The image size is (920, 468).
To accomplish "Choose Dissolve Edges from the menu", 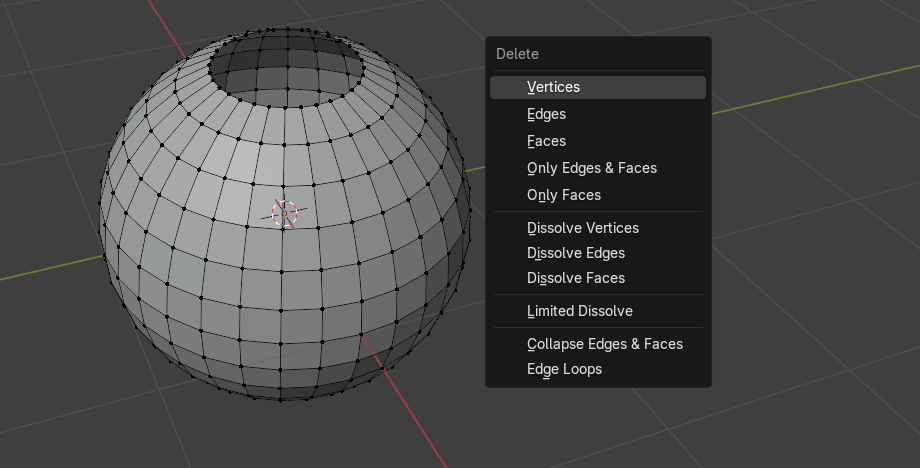I will pyautogui.click(x=575, y=253).
